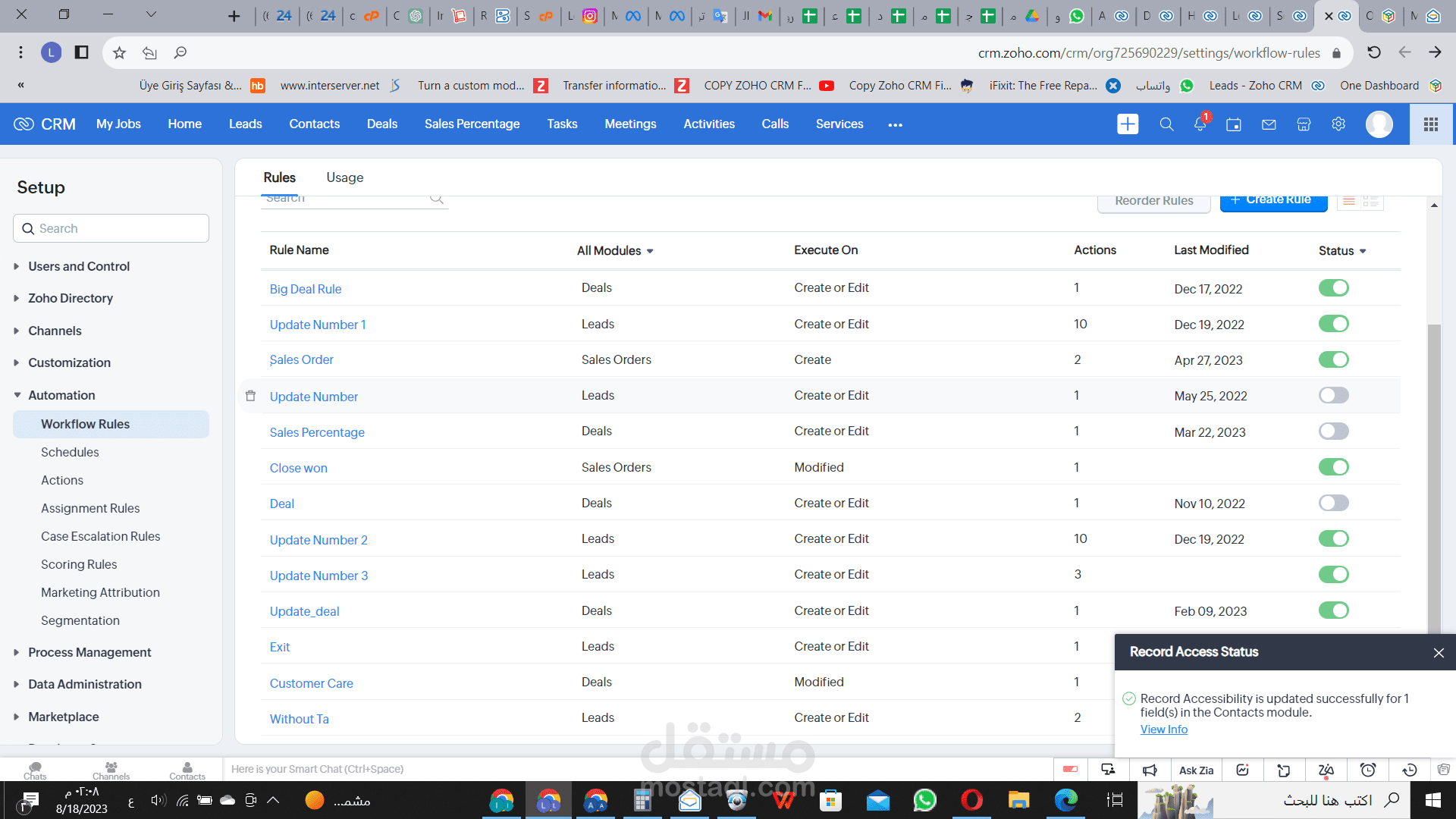Viewport: 1456px width, 819px height.
Task: Open the Meetings module tab
Action: [x=630, y=124]
